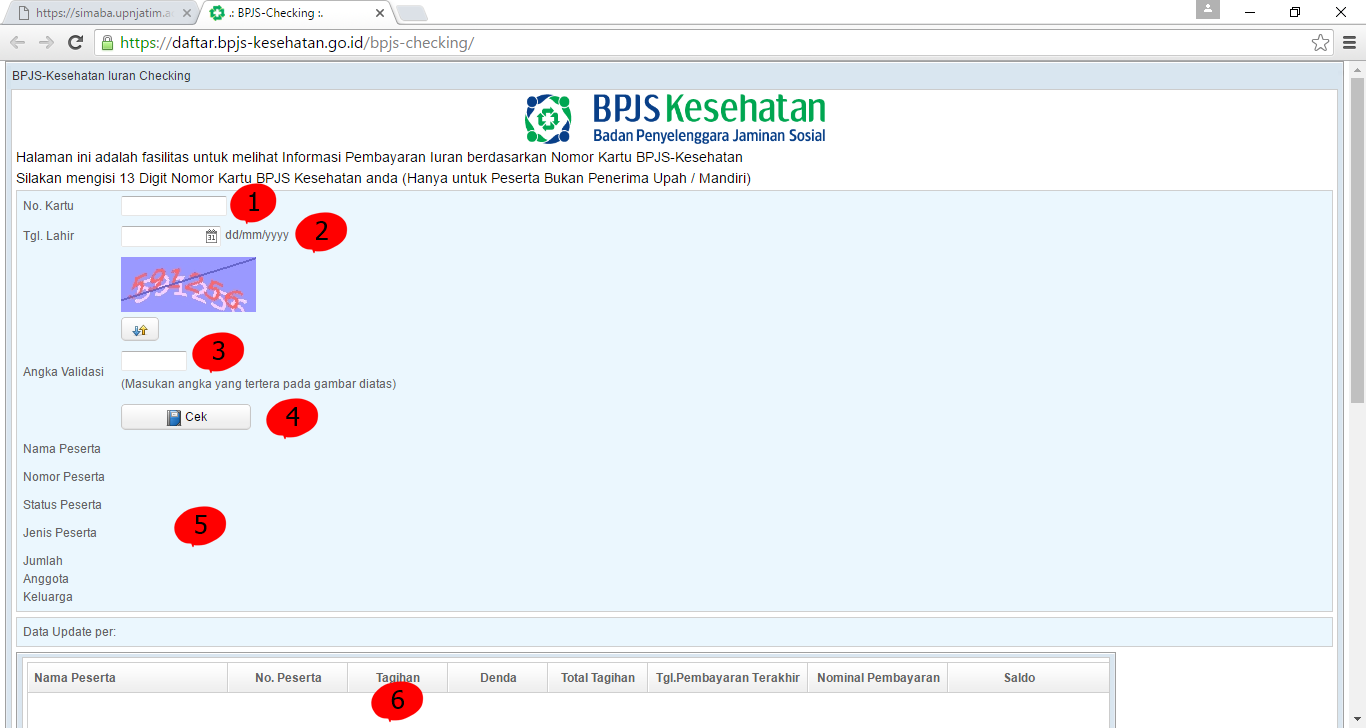Refresh the captcha with the arrows button
1366x728 pixels.
click(x=140, y=330)
